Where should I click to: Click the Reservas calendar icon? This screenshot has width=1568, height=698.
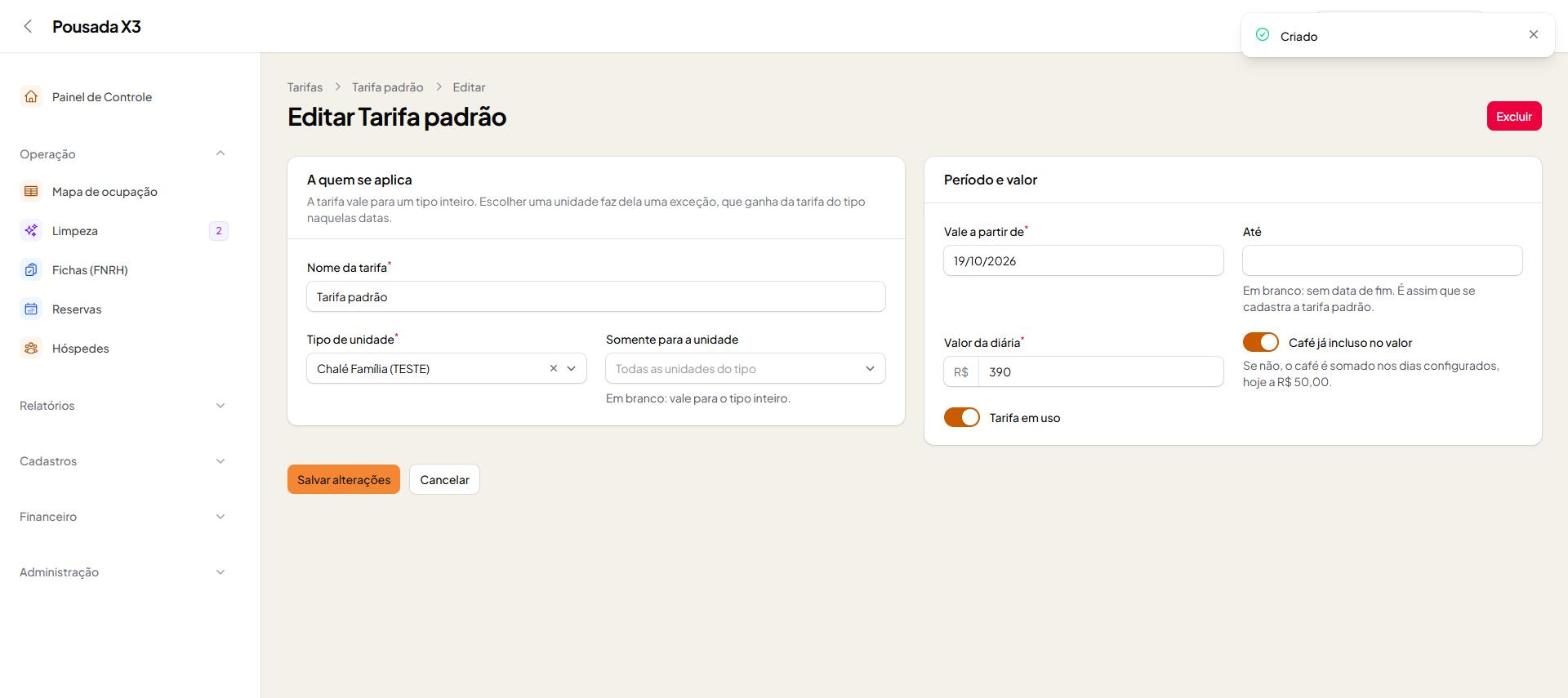point(31,309)
